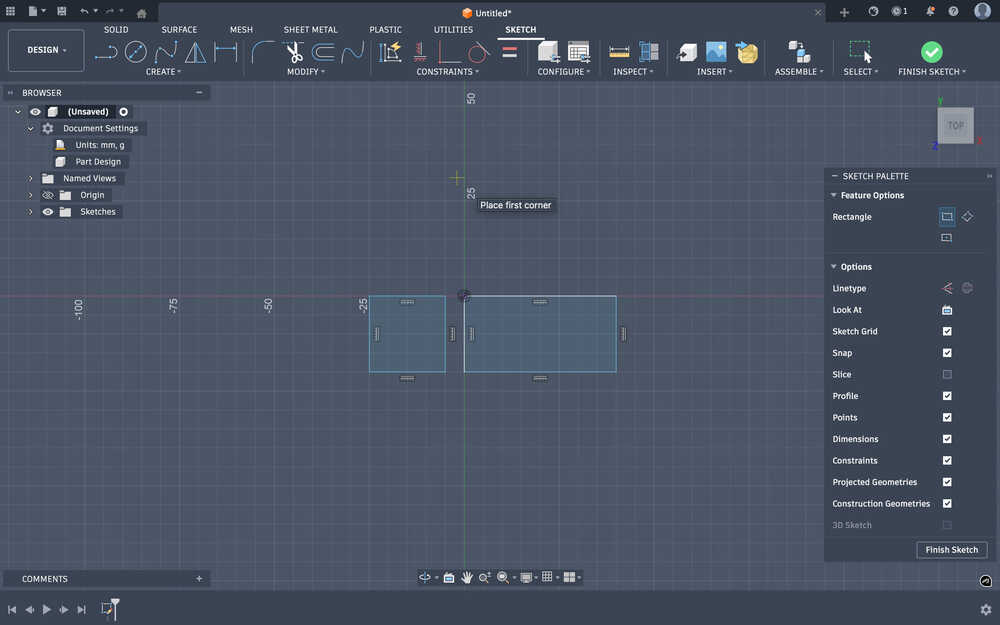The height and width of the screenshot is (625, 1000).
Task: Click the Measure tool under Inspect
Action: pyautogui.click(x=619, y=52)
